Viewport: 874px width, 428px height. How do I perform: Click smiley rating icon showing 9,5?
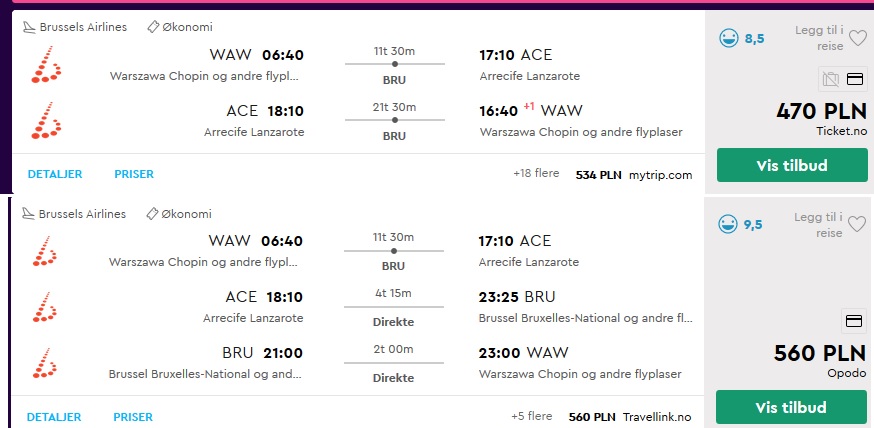click(727, 225)
